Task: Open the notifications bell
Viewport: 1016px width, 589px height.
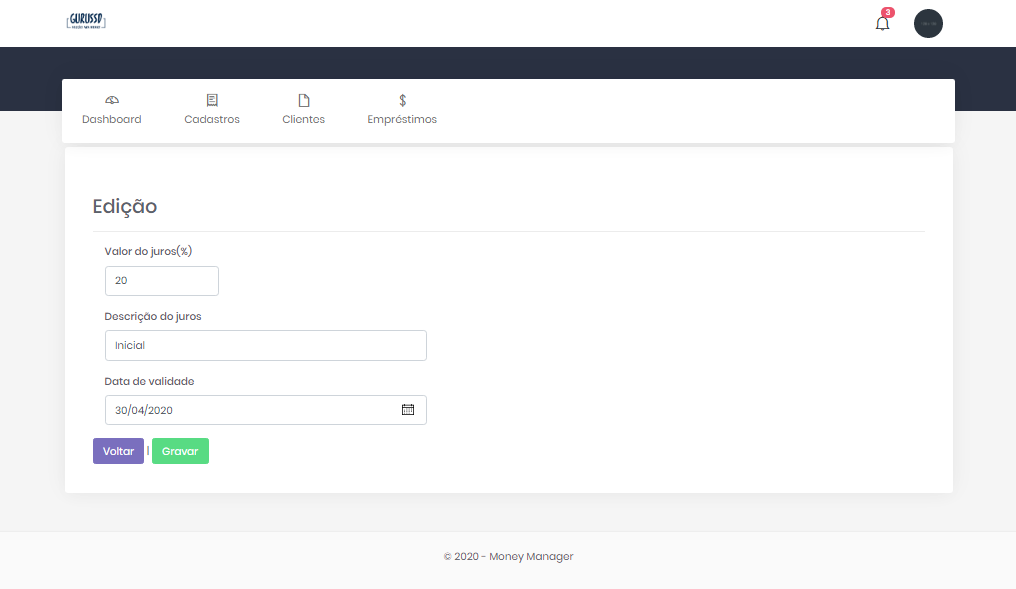Action: (x=882, y=24)
